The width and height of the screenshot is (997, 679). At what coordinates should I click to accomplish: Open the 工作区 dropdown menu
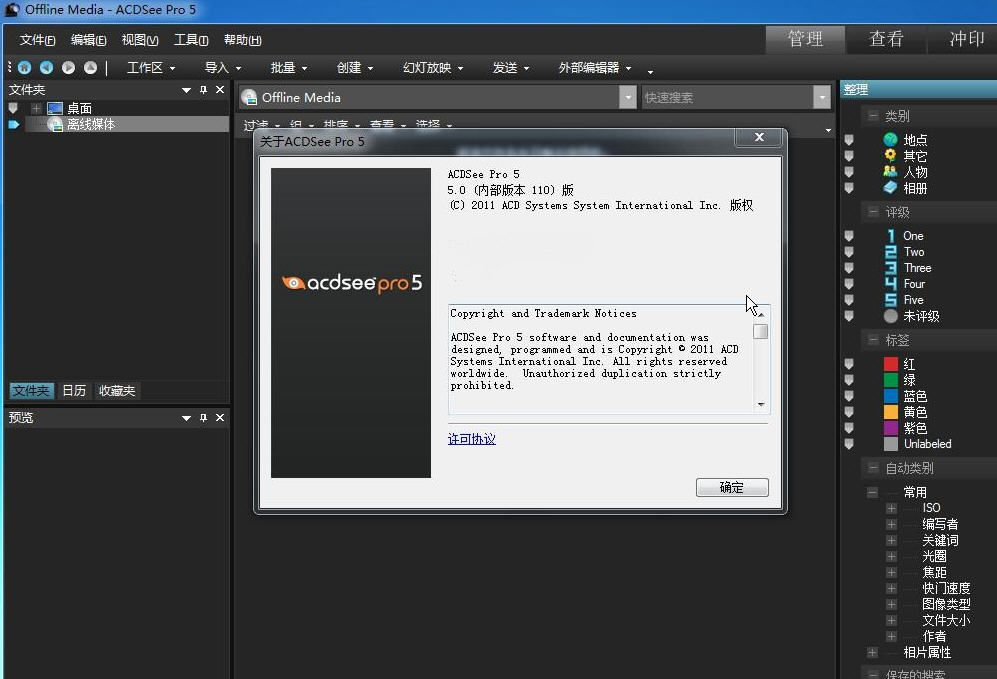[x=151, y=68]
